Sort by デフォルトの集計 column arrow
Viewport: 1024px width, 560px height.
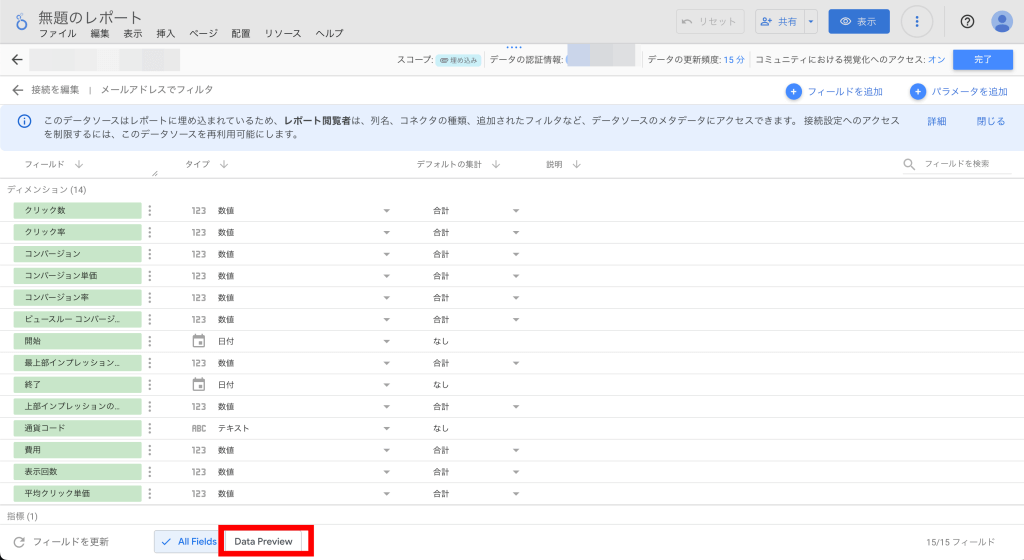pyautogui.click(x=496, y=164)
